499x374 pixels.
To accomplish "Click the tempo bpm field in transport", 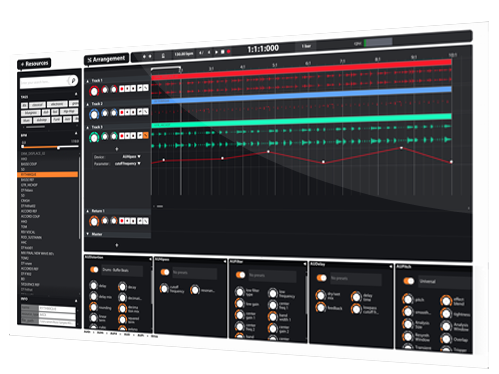I will [183, 54].
